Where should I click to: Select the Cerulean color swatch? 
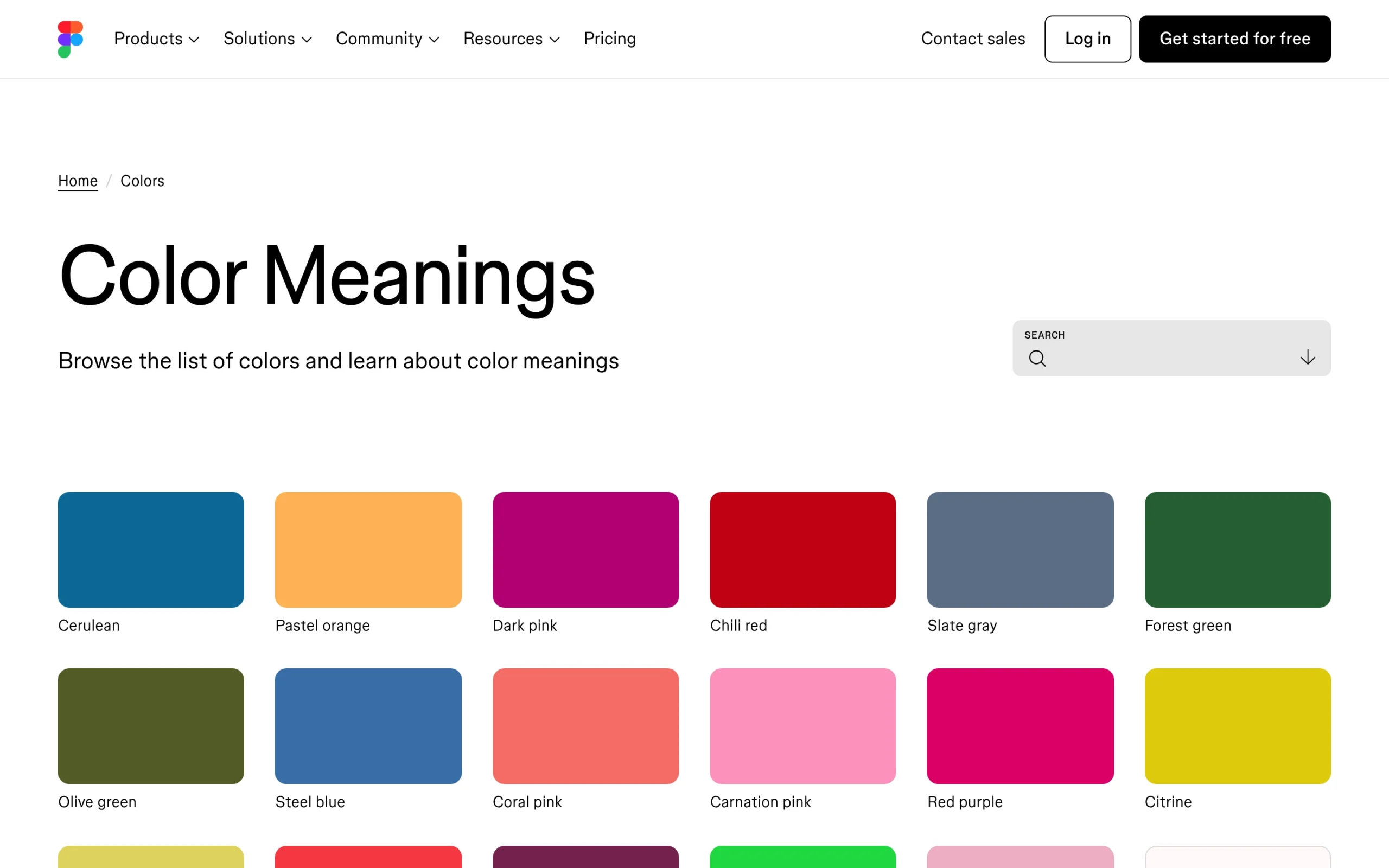151,550
